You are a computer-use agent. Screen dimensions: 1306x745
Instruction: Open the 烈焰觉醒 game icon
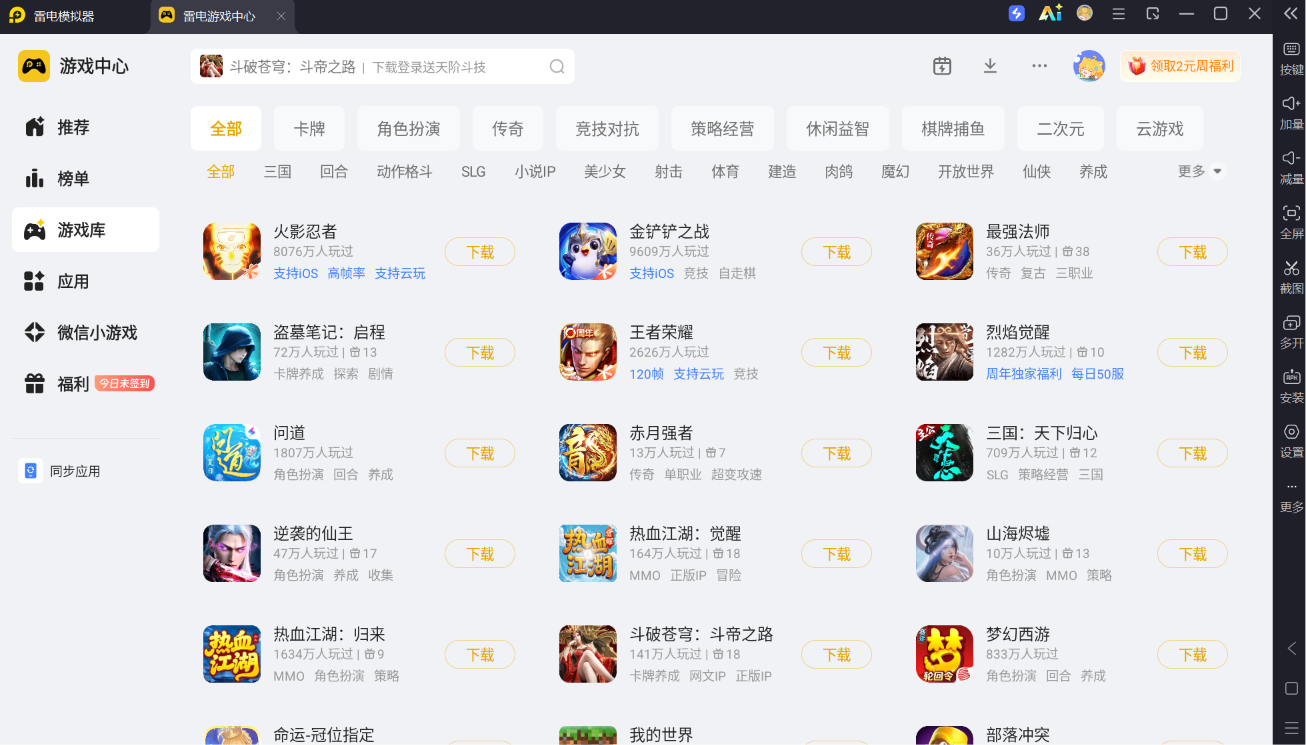945,352
